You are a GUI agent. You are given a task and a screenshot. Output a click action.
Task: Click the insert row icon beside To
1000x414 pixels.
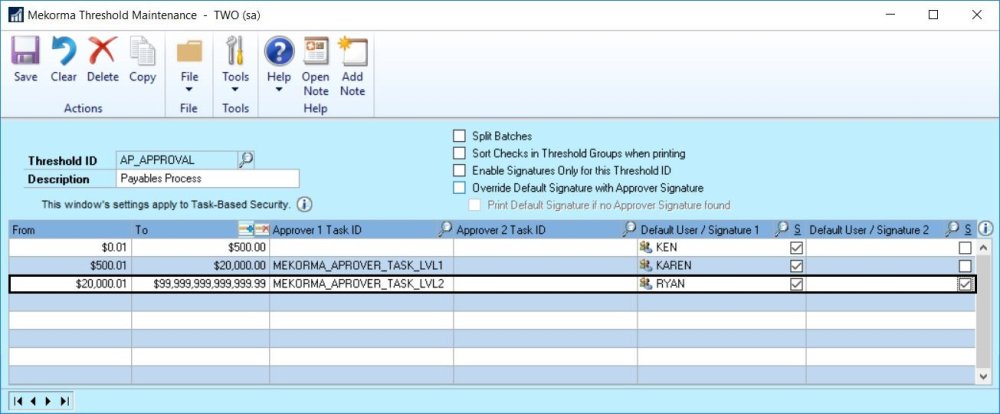[246, 230]
